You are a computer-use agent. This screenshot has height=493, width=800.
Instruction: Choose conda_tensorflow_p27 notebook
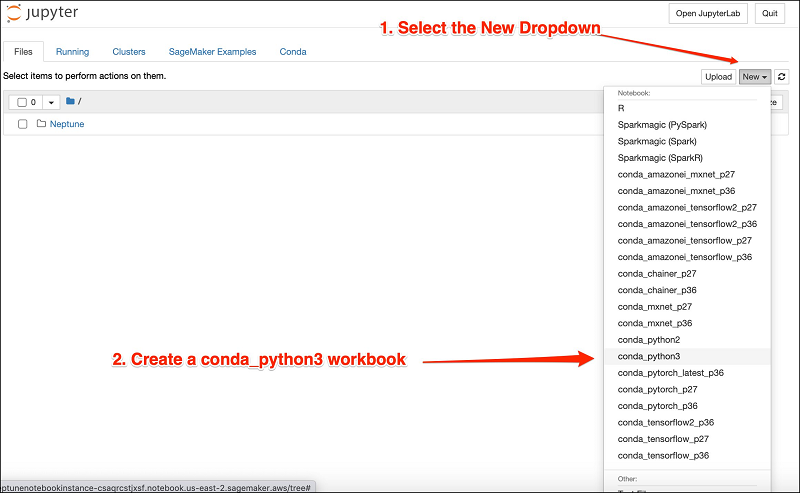(687, 439)
